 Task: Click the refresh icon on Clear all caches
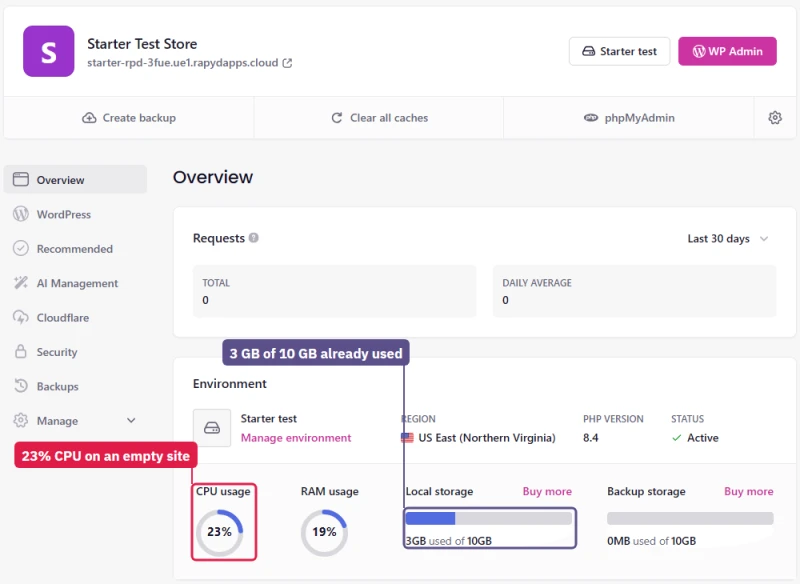[337, 118]
